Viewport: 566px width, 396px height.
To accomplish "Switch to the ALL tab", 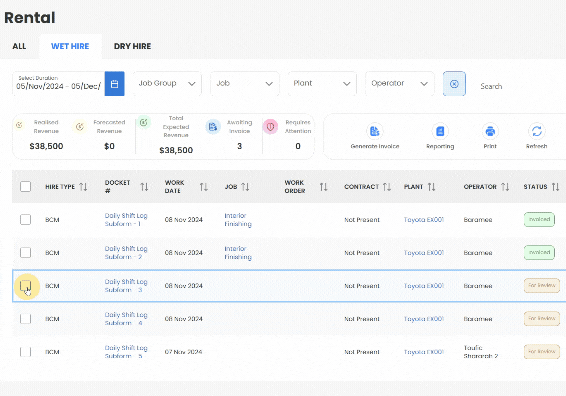I will [x=19, y=46].
